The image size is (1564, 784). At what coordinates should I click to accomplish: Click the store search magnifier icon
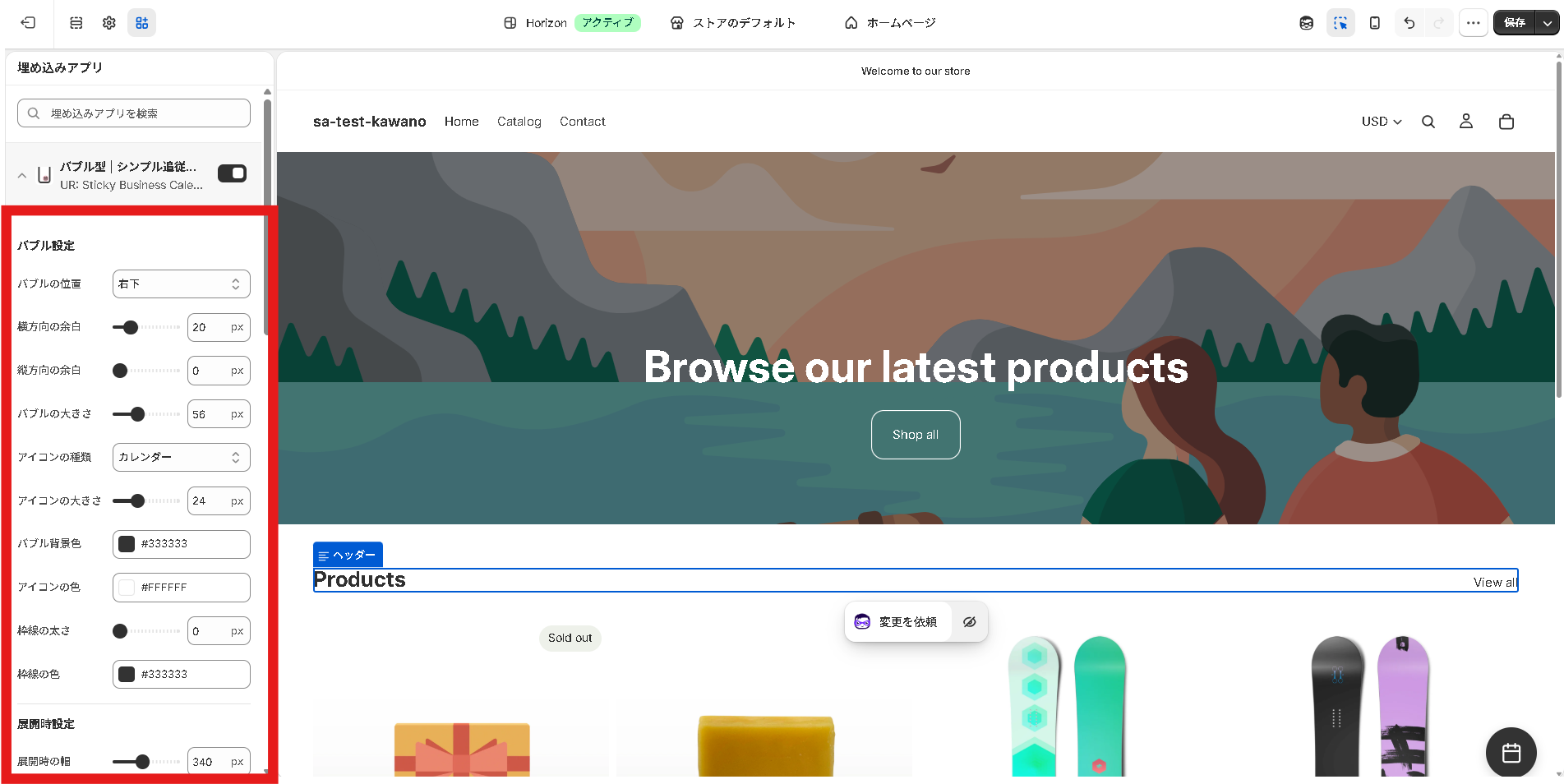point(1428,122)
